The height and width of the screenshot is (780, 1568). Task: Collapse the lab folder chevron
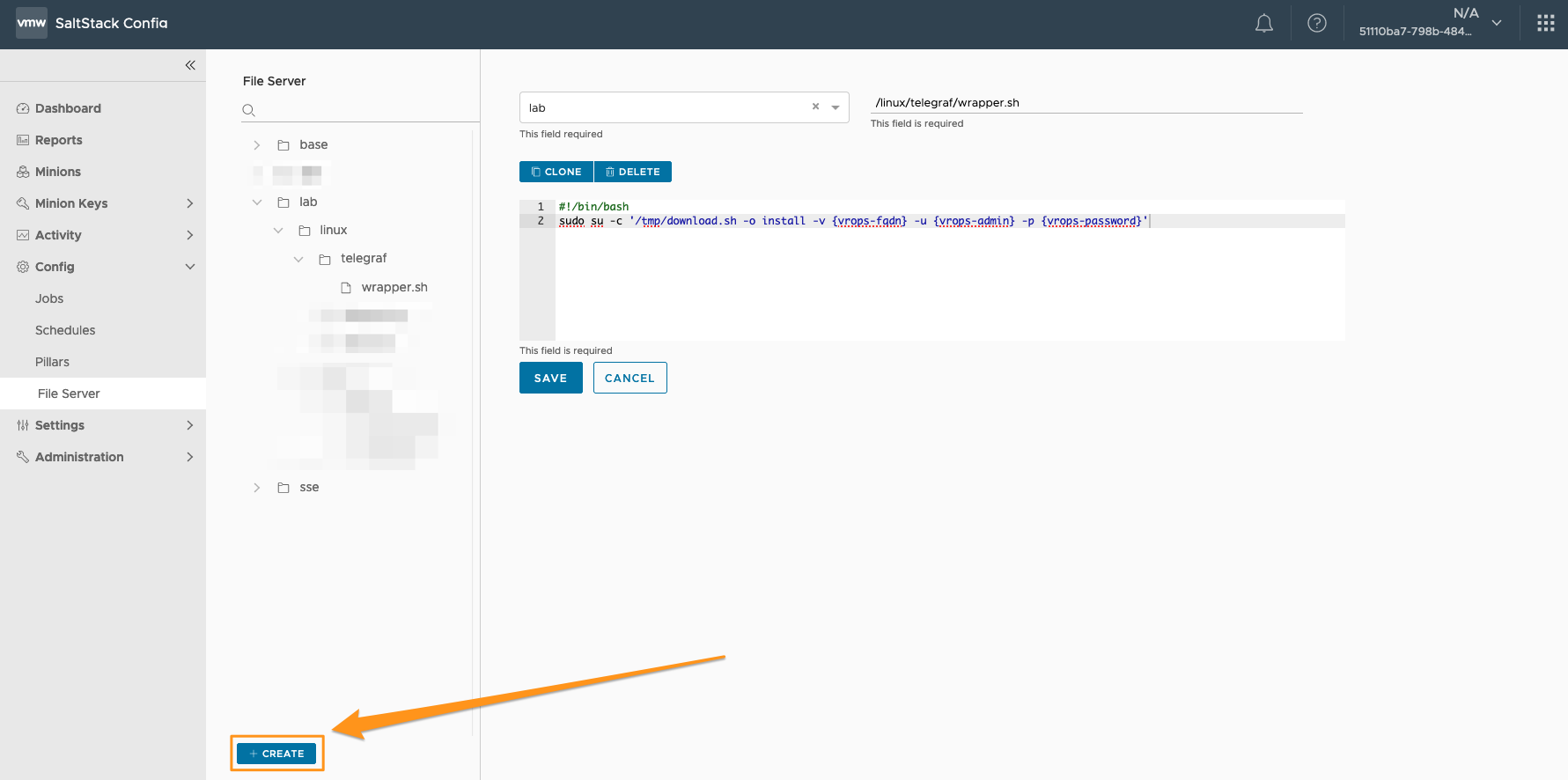pos(257,202)
